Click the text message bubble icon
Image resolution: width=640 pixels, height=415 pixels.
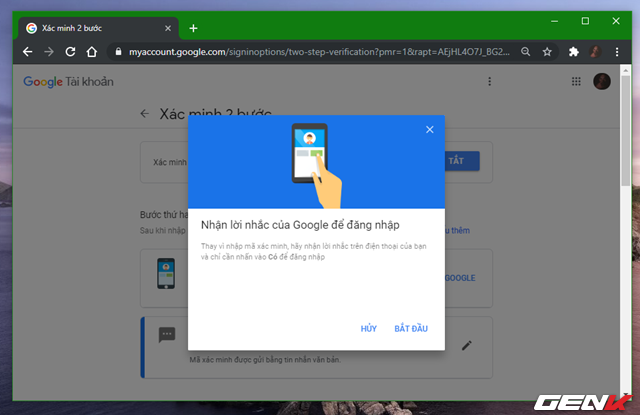click(x=167, y=335)
